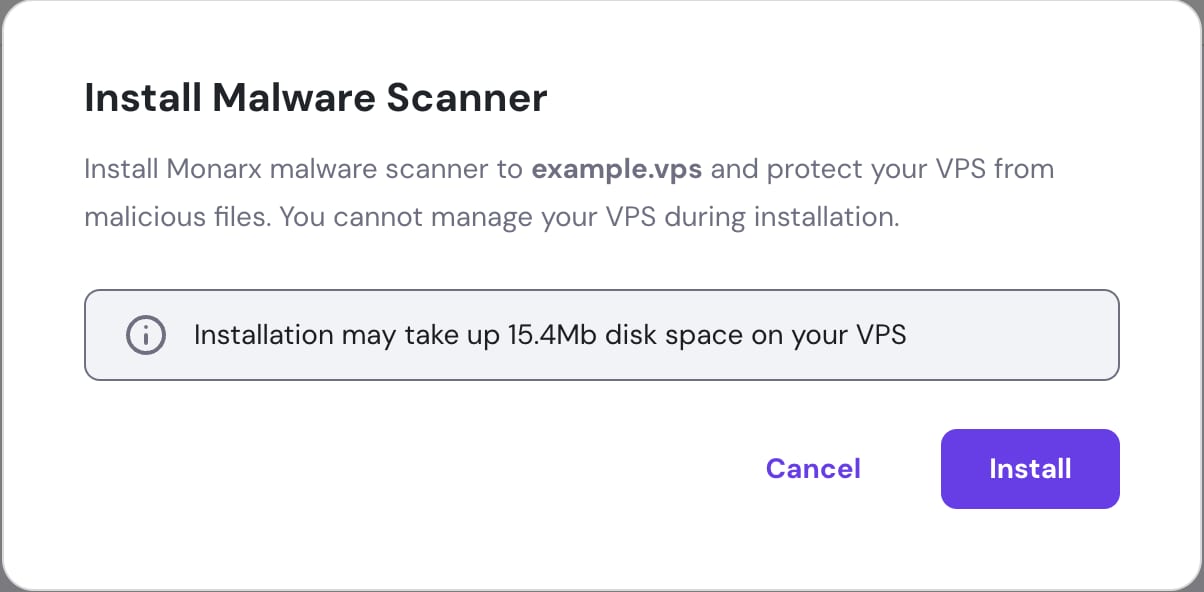Click the word Install in title

(143, 99)
